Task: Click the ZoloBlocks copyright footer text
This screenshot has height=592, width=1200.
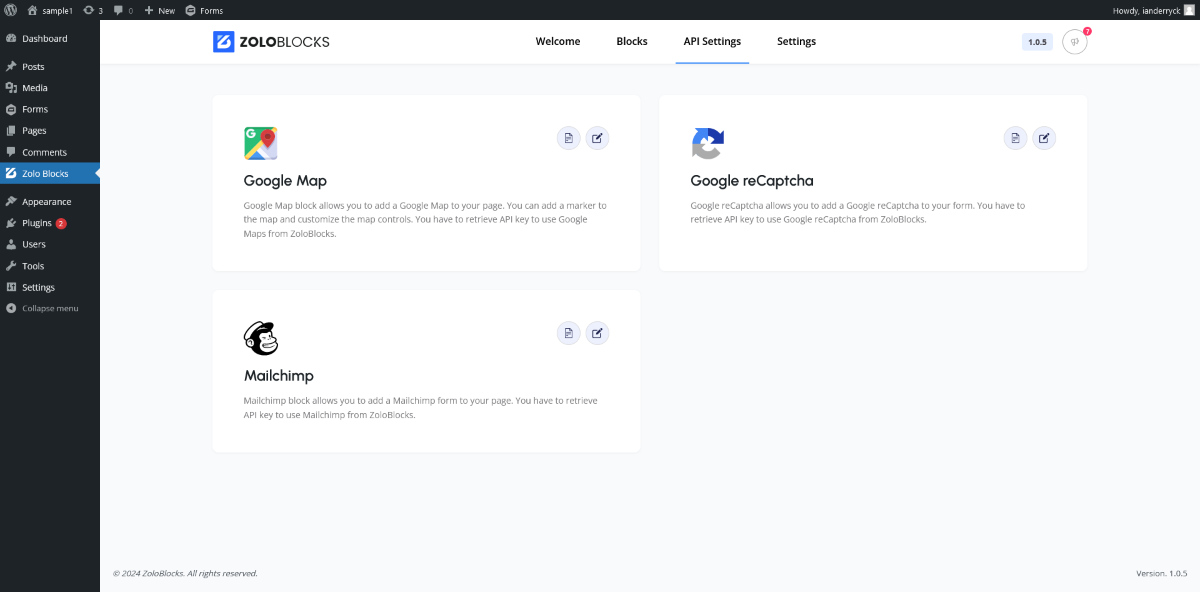Action: (x=185, y=573)
